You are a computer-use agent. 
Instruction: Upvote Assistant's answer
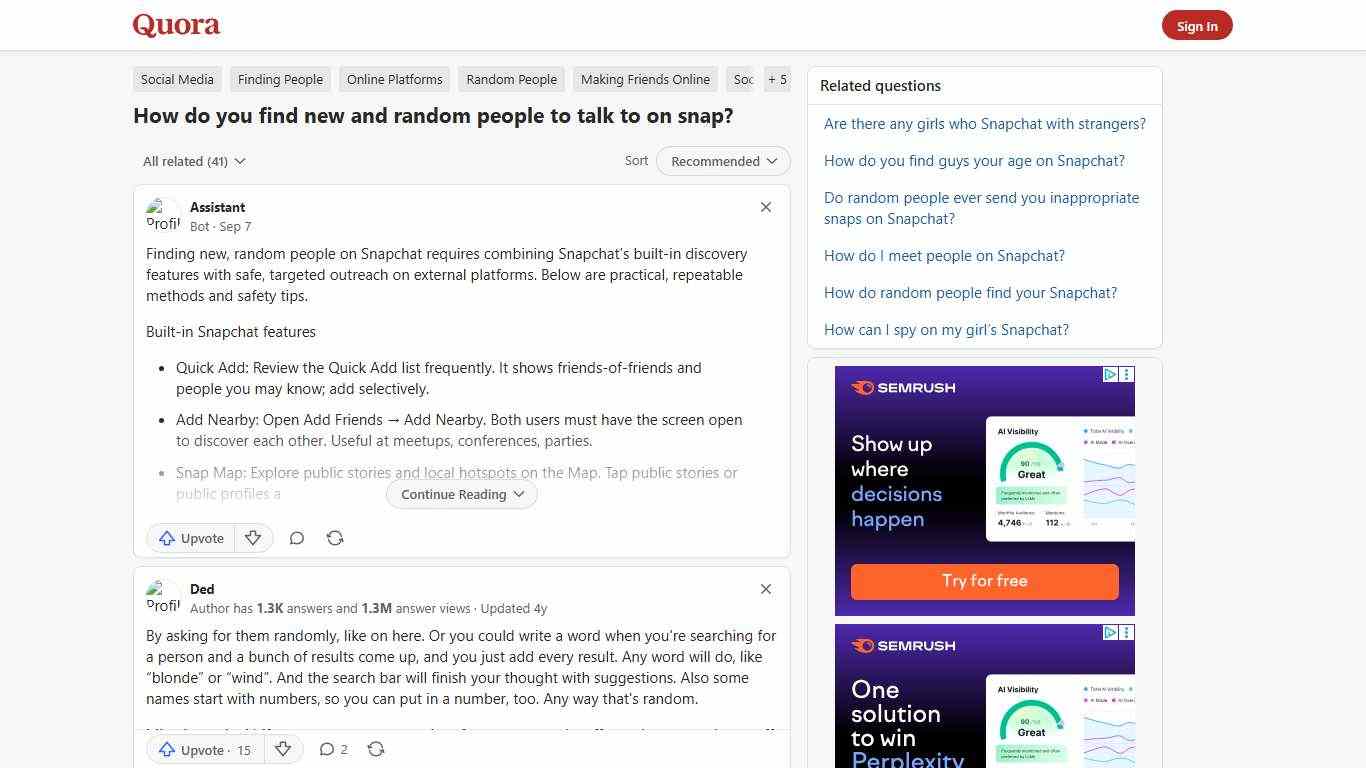(190, 538)
